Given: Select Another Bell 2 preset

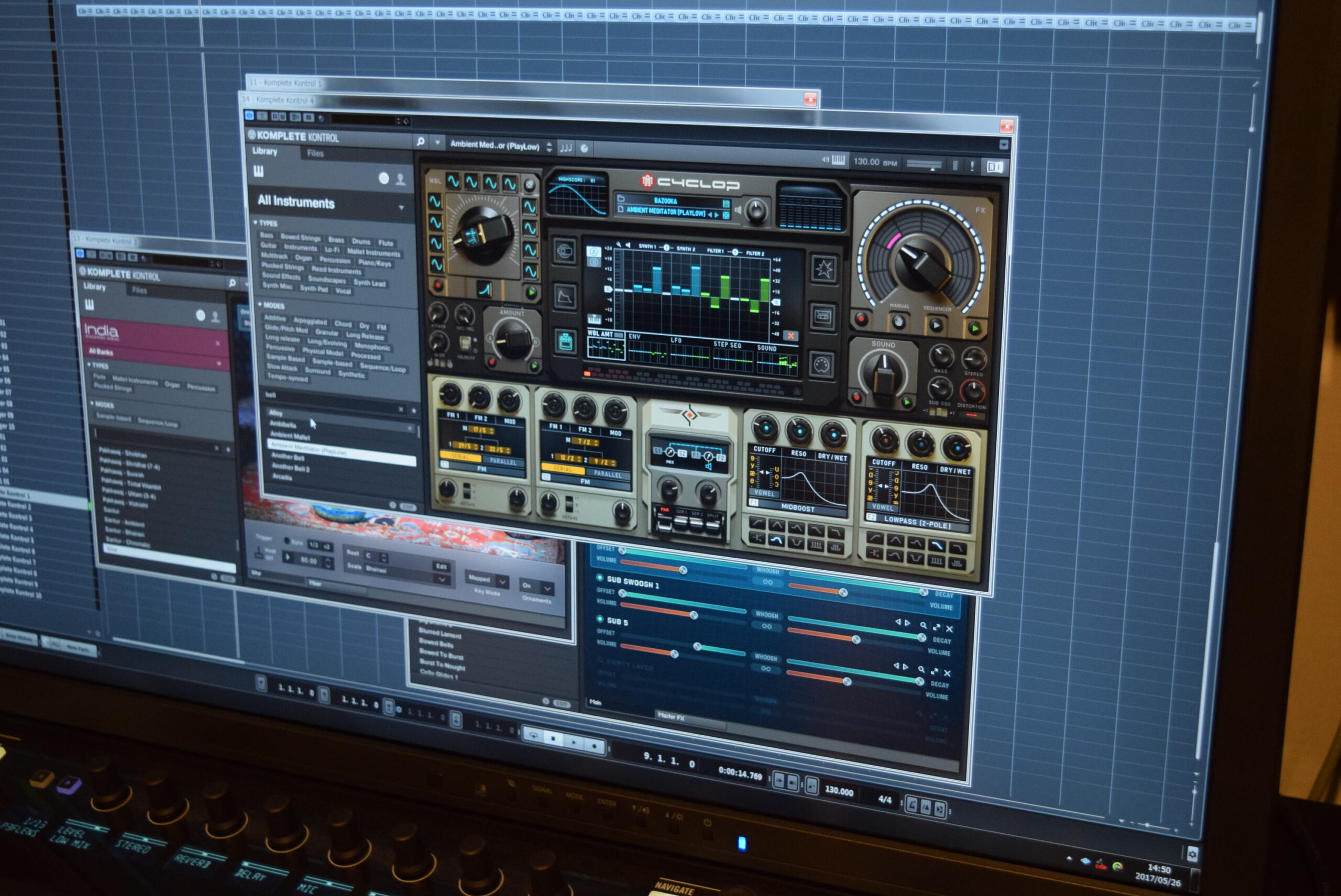Looking at the screenshot, I should click(290, 468).
